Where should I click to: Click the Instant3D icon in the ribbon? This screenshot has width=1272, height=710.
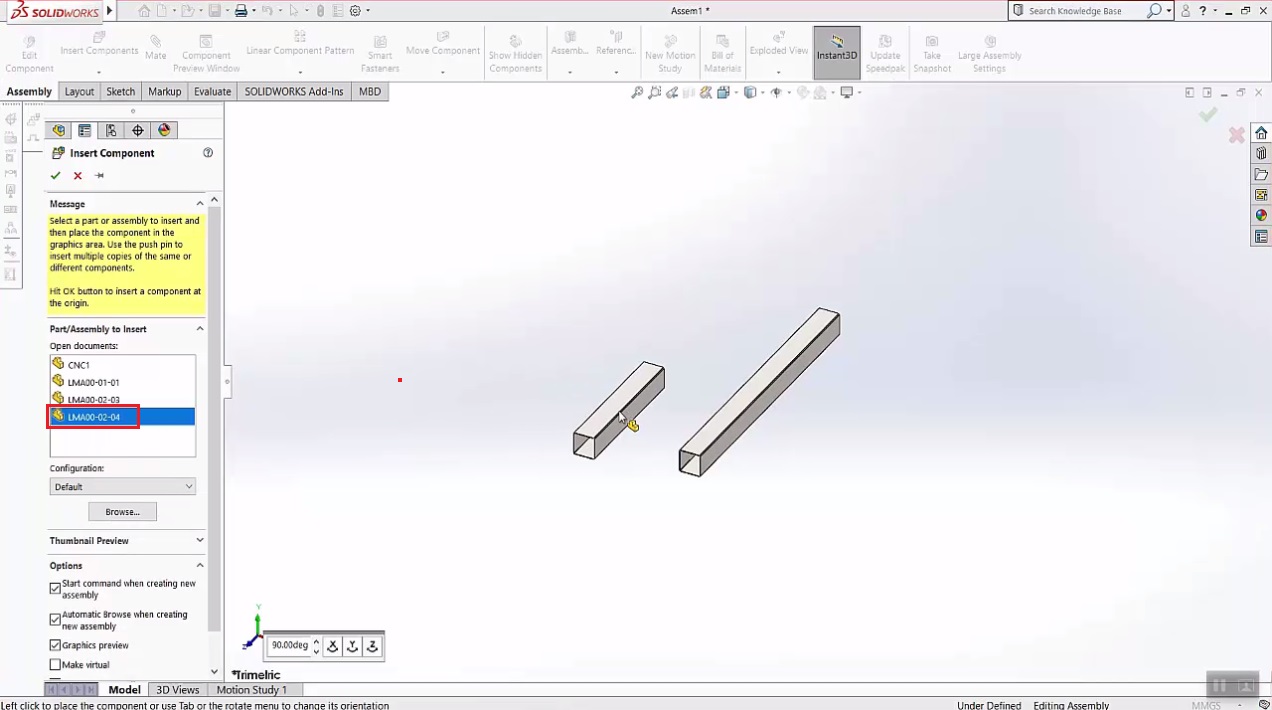(836, 51)
